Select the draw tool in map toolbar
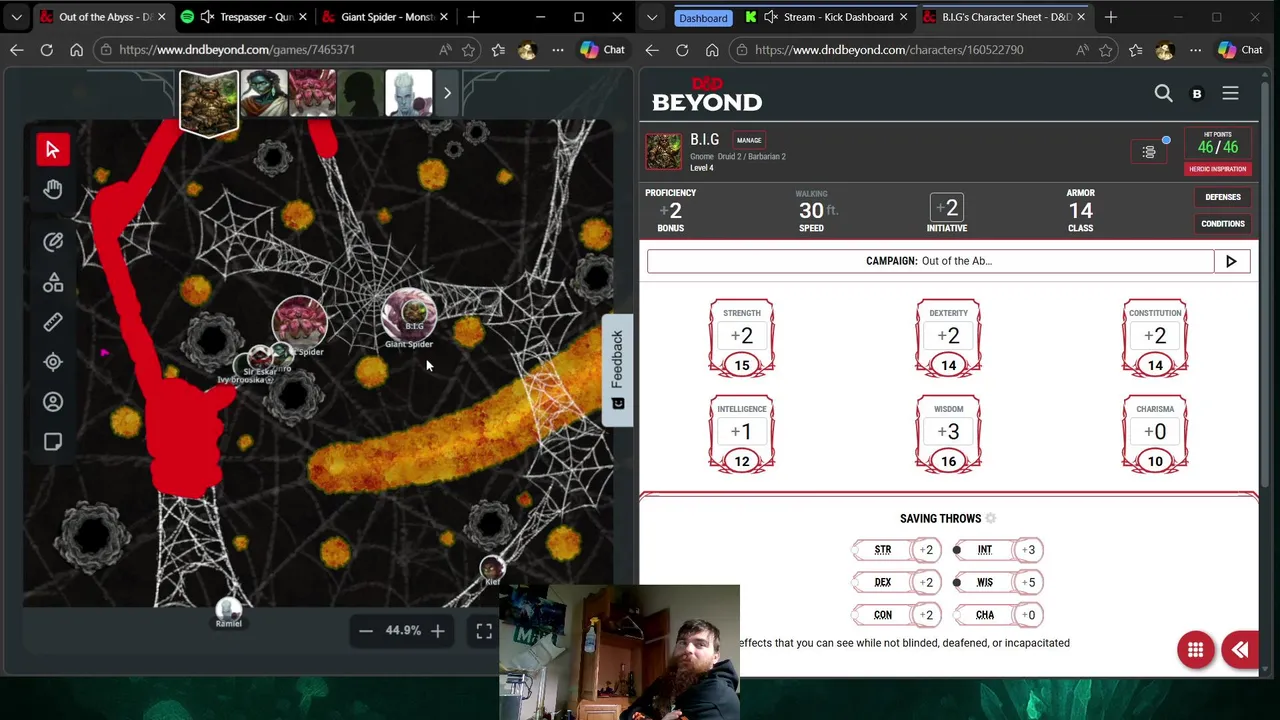Viewport: 1280px width, 720px height. (x=52, y=242)
